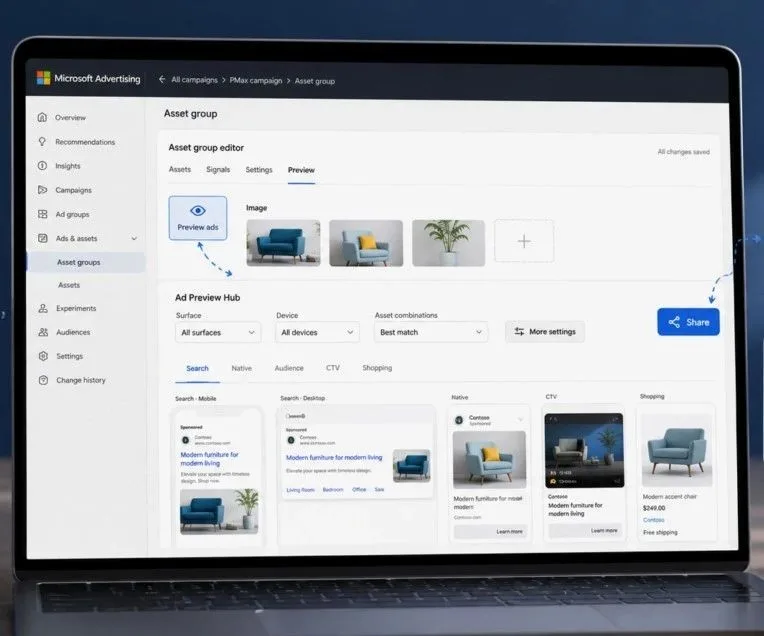Screen dimensions: 764x636
Task: Click the Insights sidebar icon
Action: 42,166
